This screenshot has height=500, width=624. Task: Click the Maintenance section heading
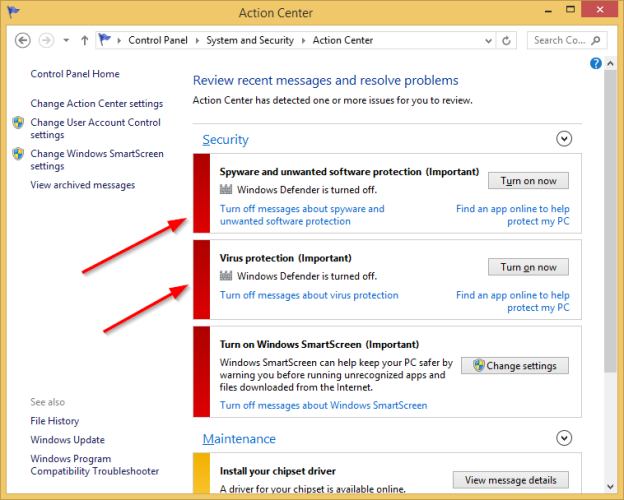(x=239, y=439)
